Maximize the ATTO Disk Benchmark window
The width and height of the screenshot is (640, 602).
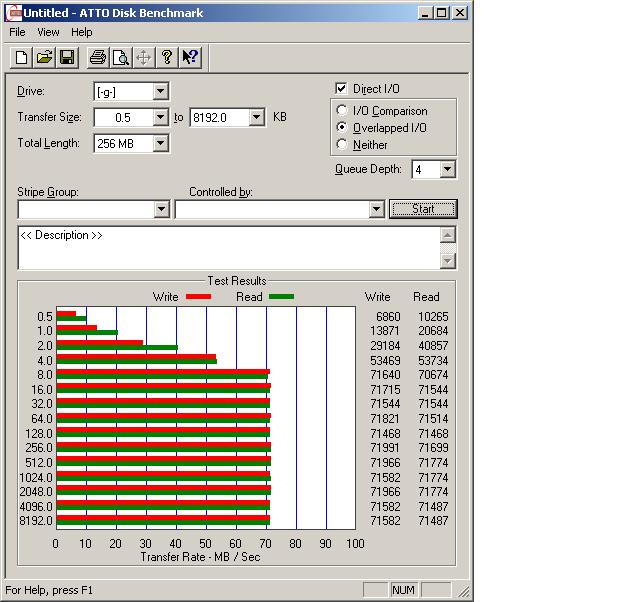point(441,13)
